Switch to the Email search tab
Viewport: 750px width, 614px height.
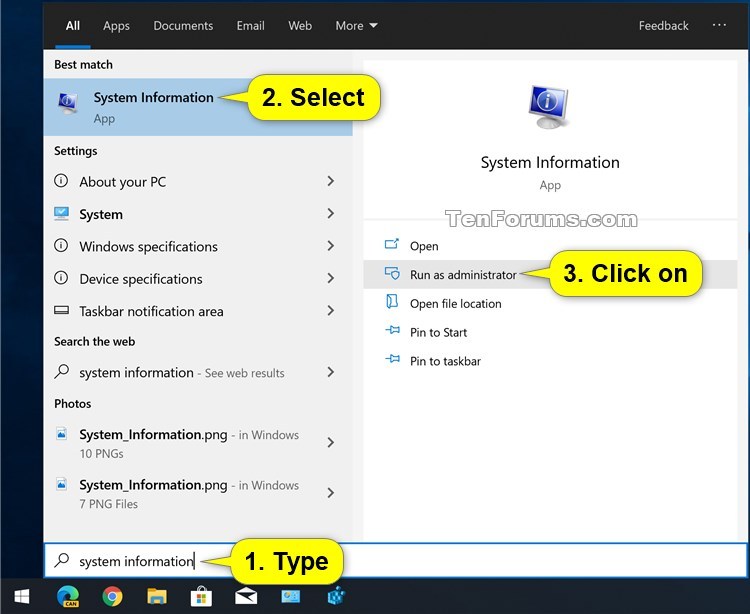[250, 25]
